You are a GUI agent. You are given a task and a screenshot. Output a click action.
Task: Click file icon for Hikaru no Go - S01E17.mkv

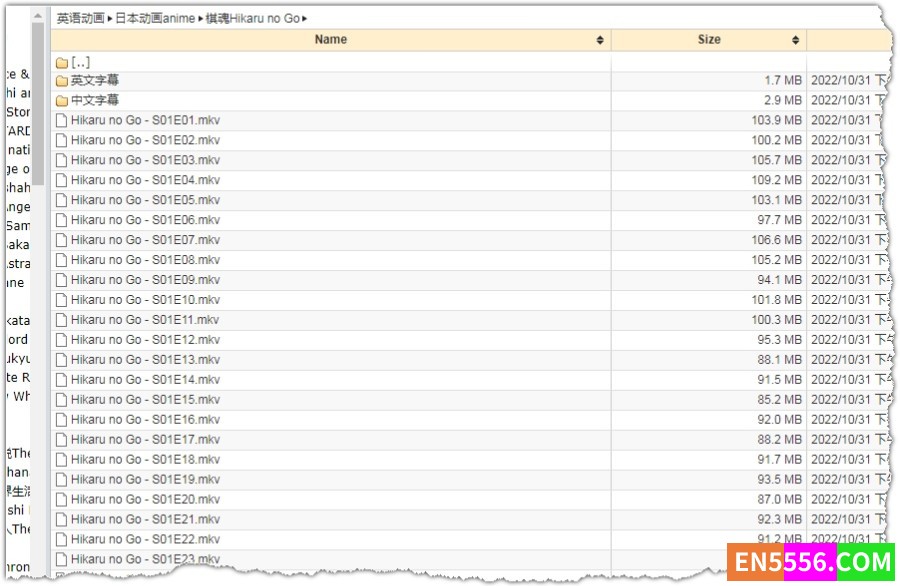[x=61, y=440]
